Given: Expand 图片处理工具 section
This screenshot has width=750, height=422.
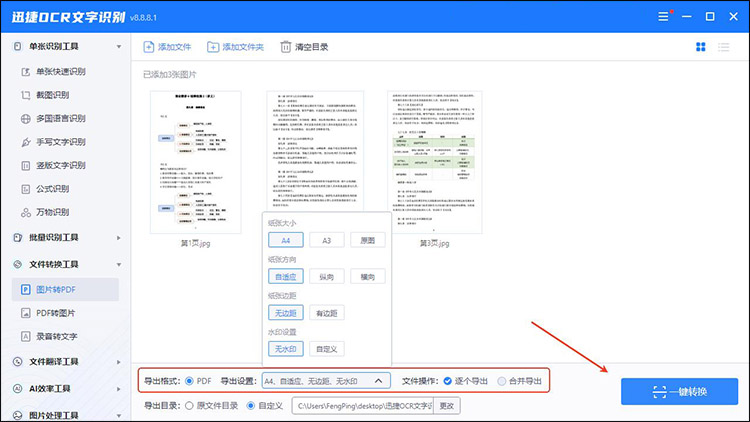Looking at the screenshot, I should click(x=119, y=416).
